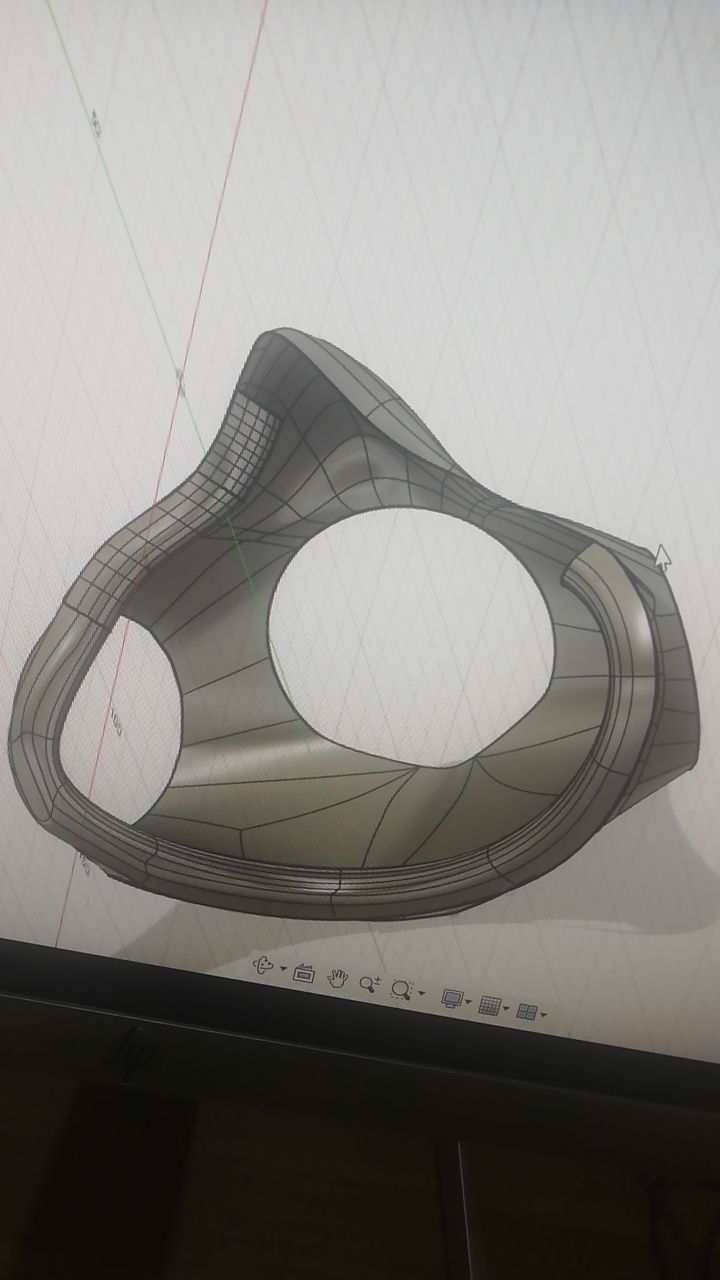The height and width of the screenshot is (1280, 720).
Task: Click the Grid and Snaps icon
Action: click(489, 1005)
